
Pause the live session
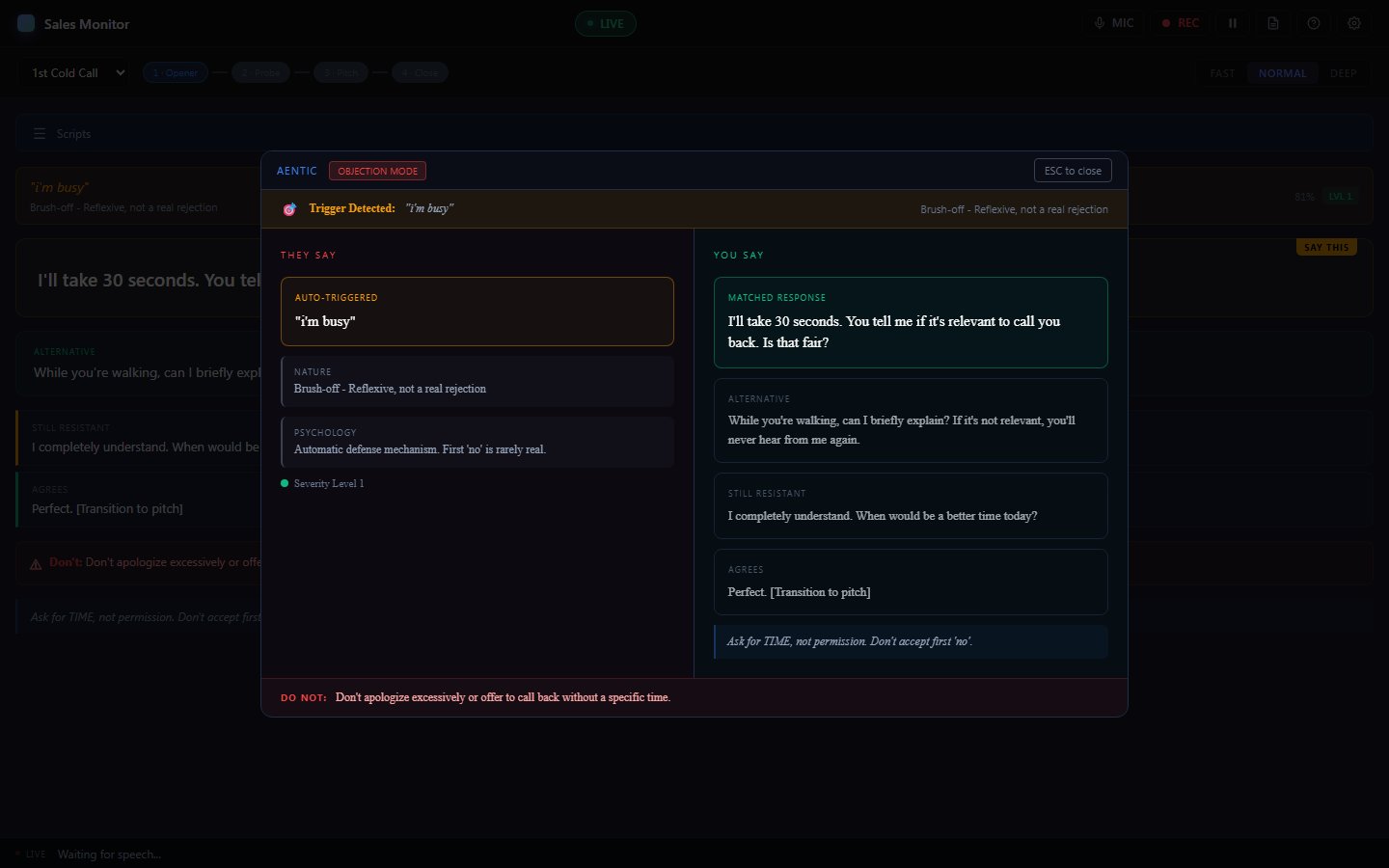[x=1232, y=23]
